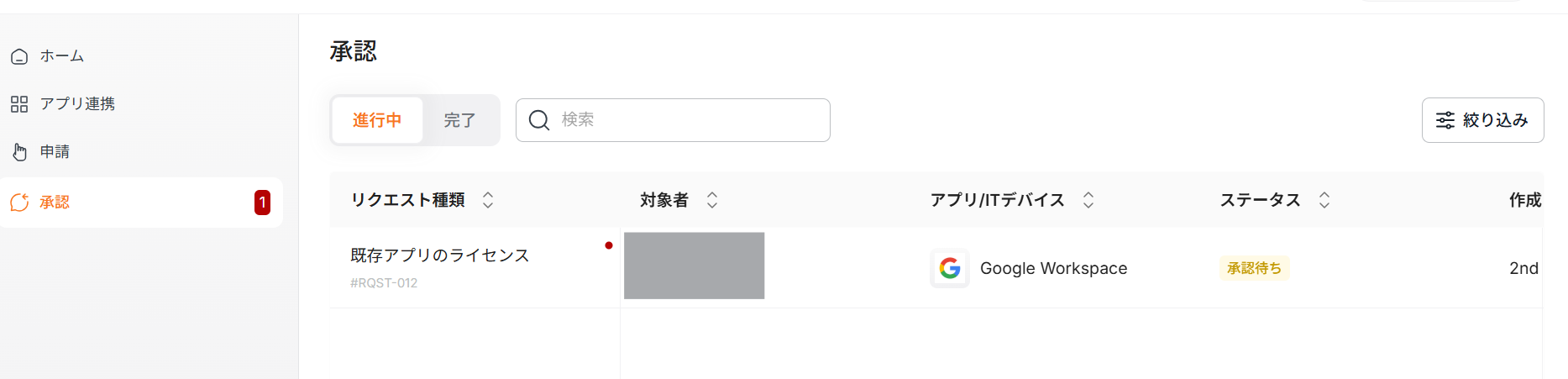Click the filter sliders icon

(x=1445, y=120)
